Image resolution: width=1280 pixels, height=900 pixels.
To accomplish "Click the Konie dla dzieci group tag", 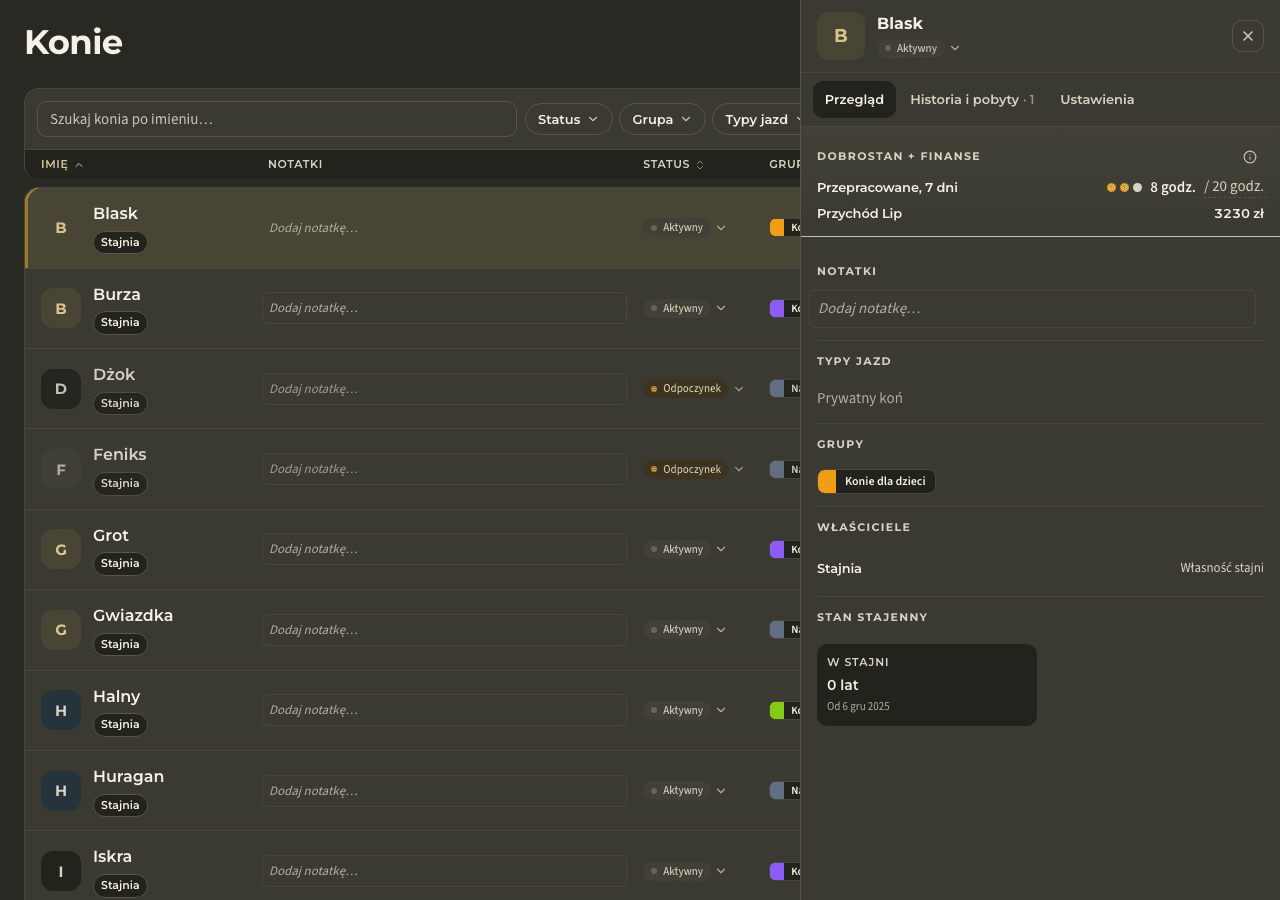I will 876,481.
